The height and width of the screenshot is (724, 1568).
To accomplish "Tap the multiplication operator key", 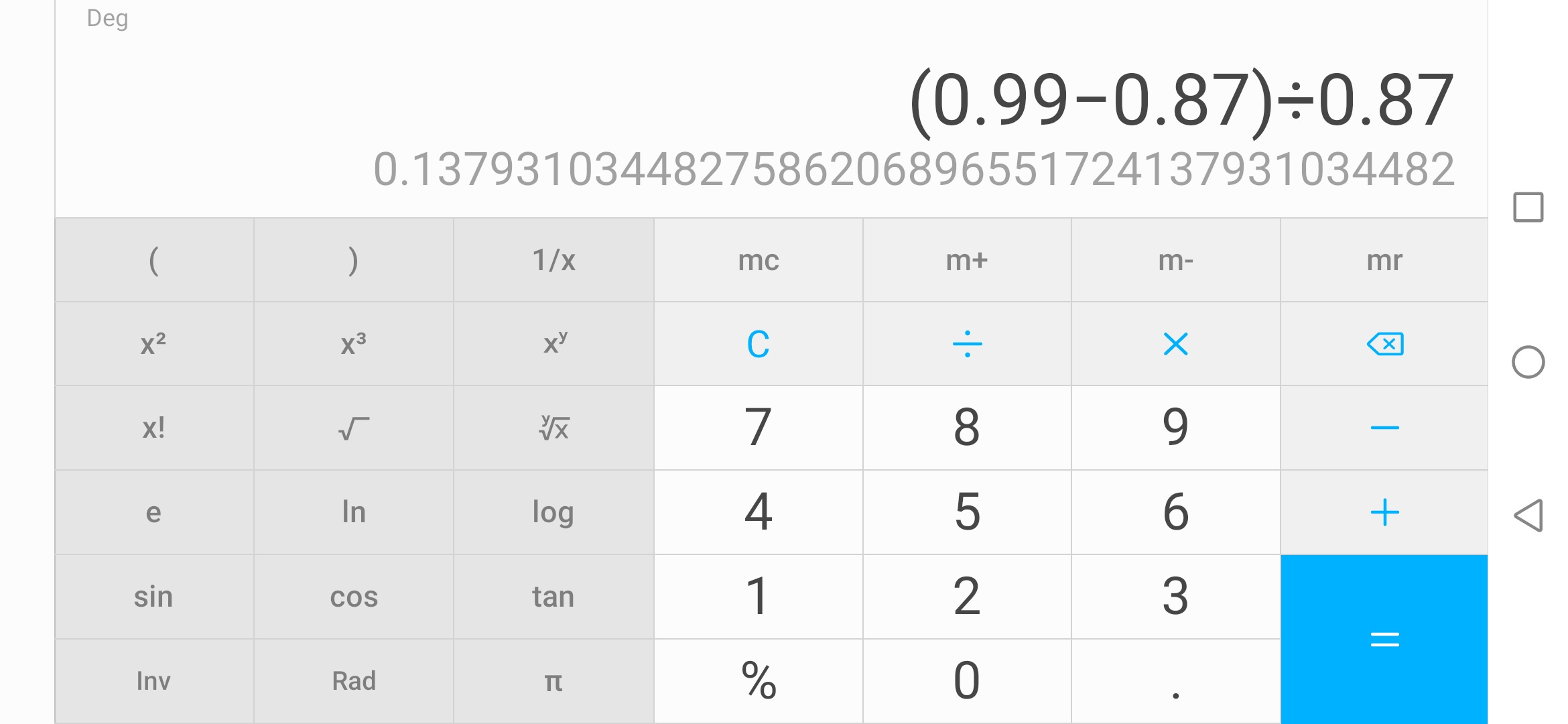I will point(1175,344).
